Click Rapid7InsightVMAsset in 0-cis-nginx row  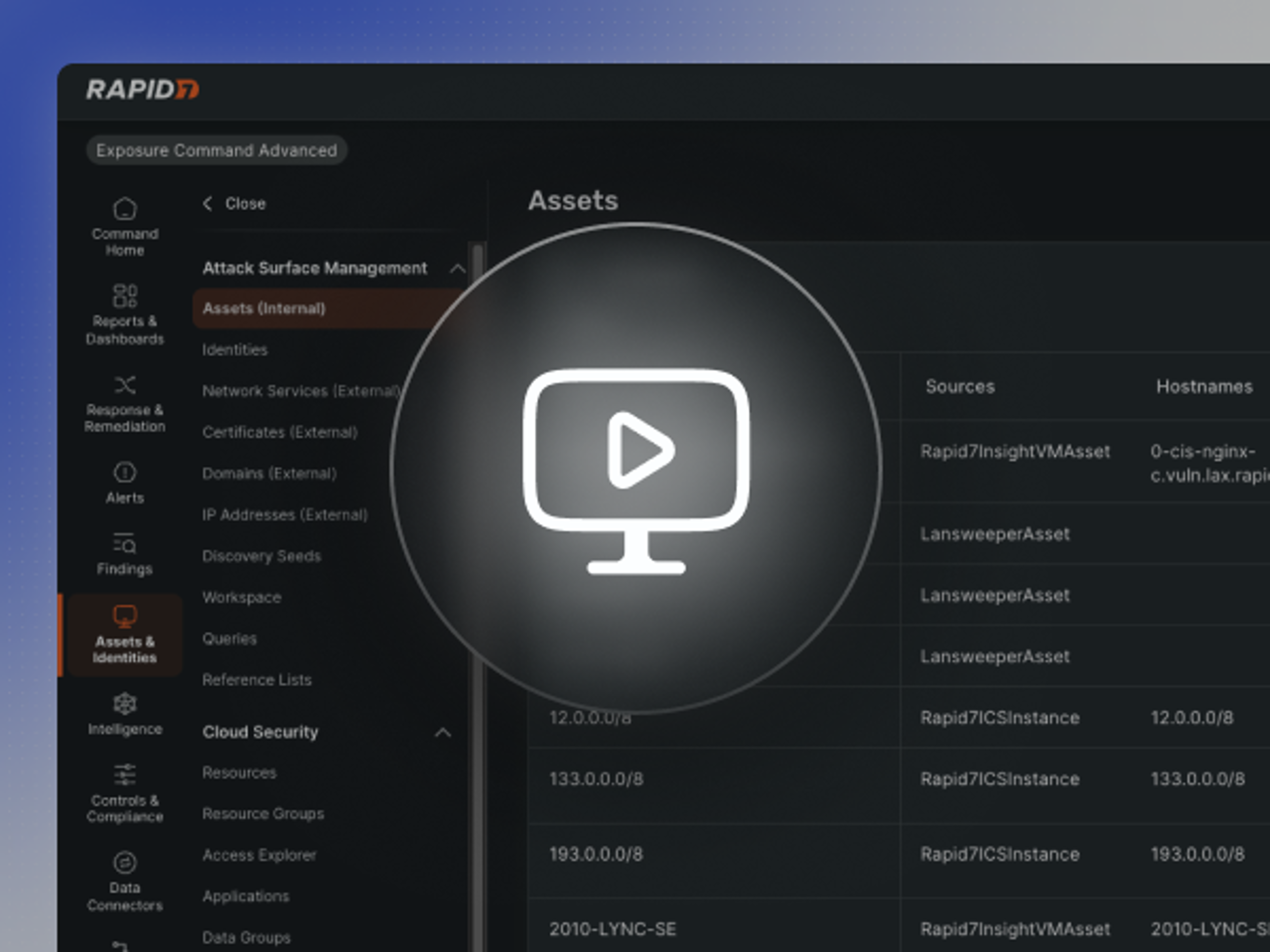click(1015, 452)
